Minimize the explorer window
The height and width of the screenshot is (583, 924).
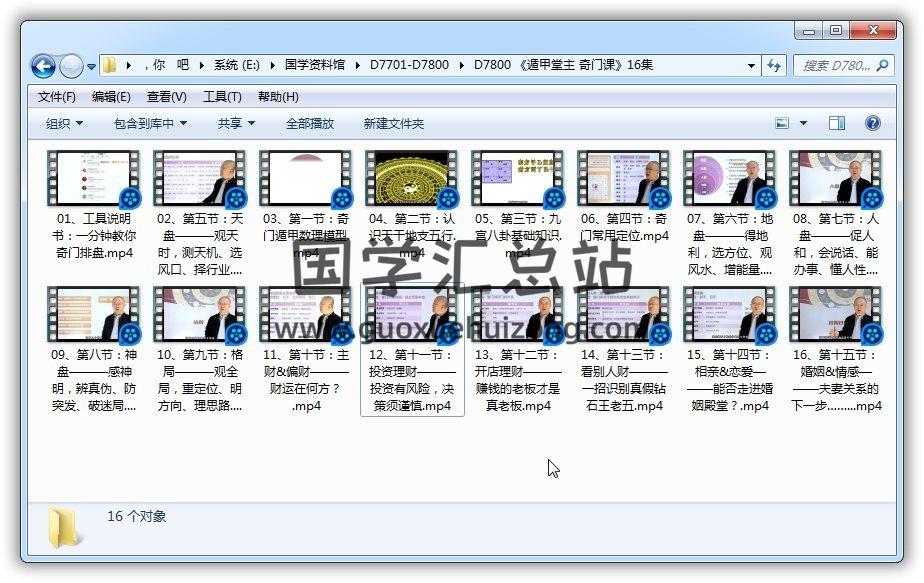[808, 31]
